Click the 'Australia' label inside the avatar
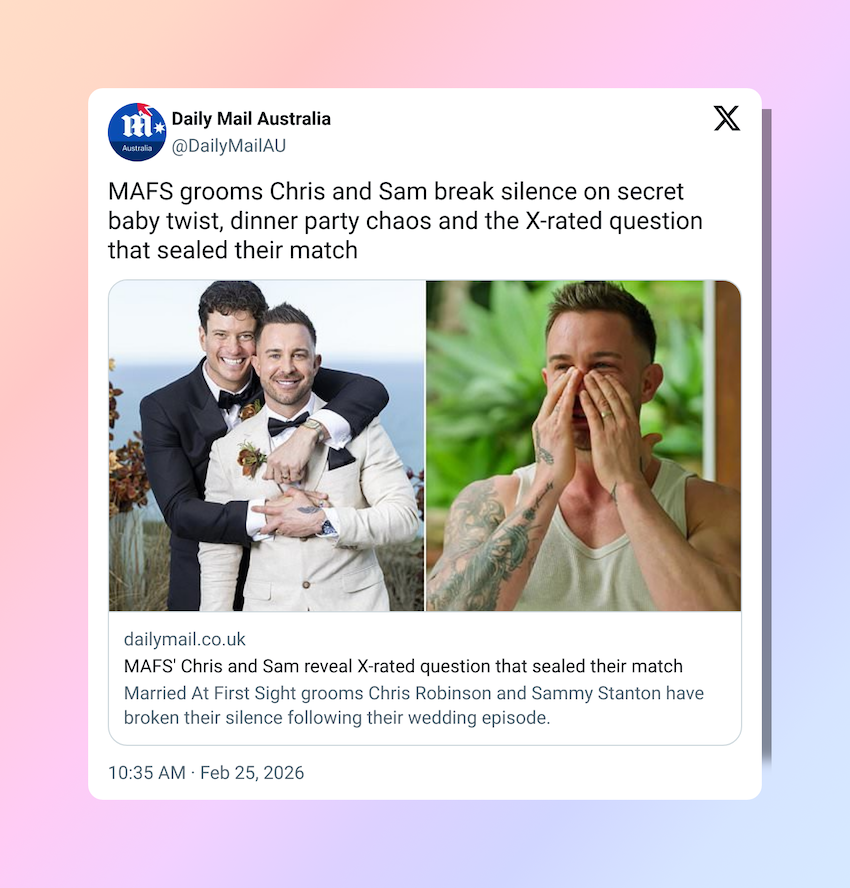The height and width of the screenshot is (888, 850). [137, 148]
